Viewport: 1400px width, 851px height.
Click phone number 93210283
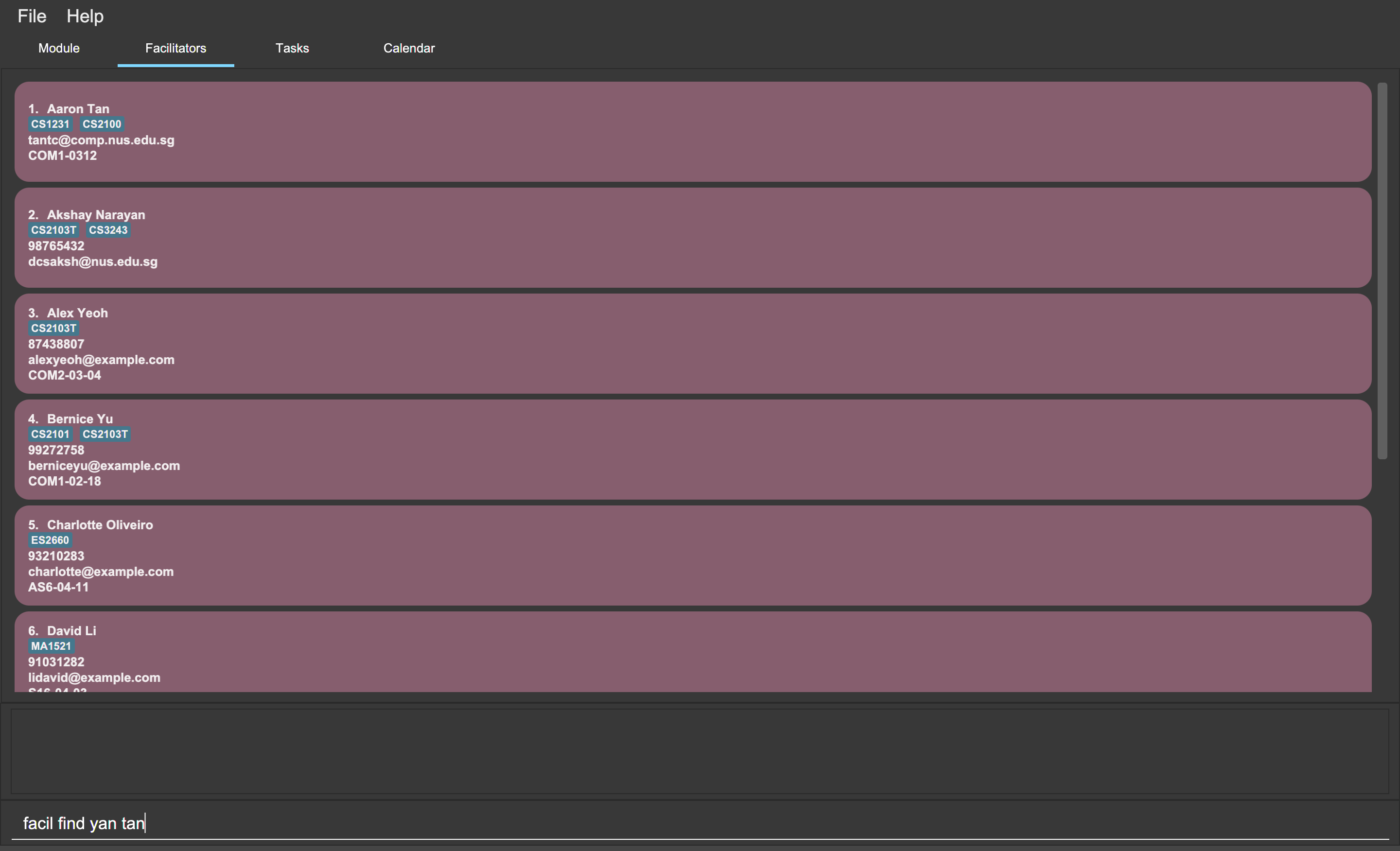click(x=56, y=556)
